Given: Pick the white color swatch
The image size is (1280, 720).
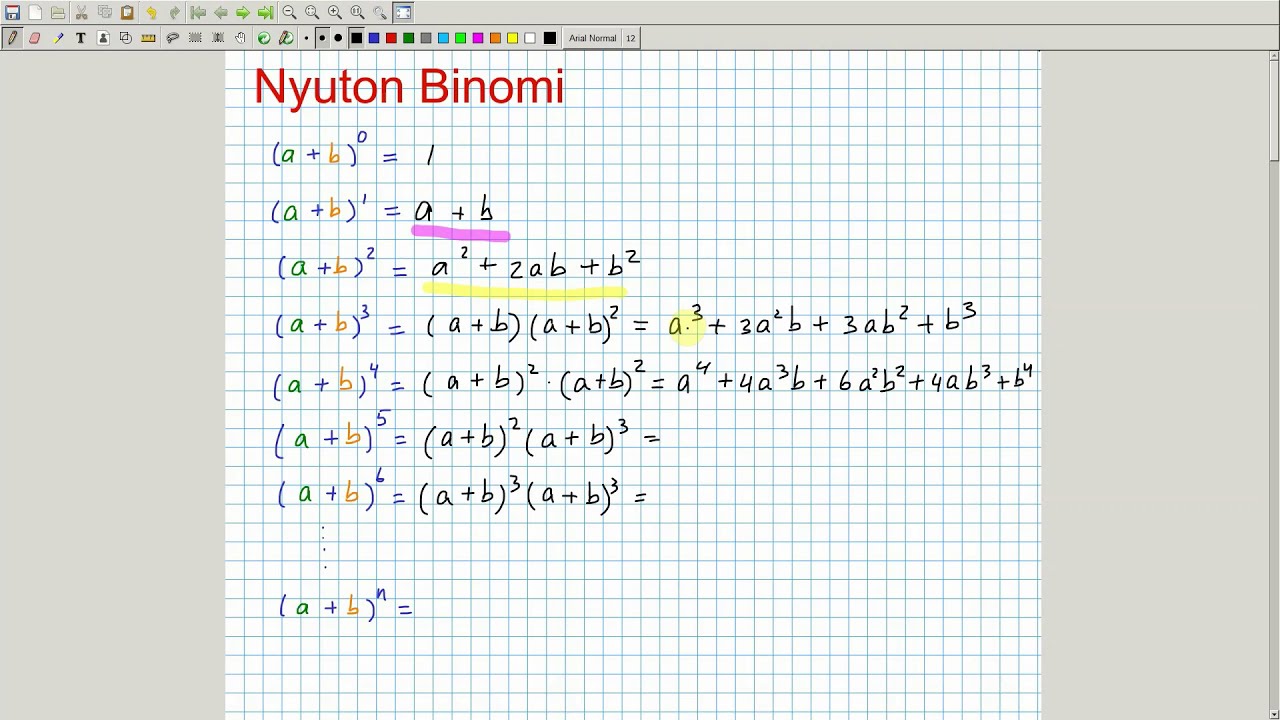Looking at the screenshot, I should click(530, 38).
